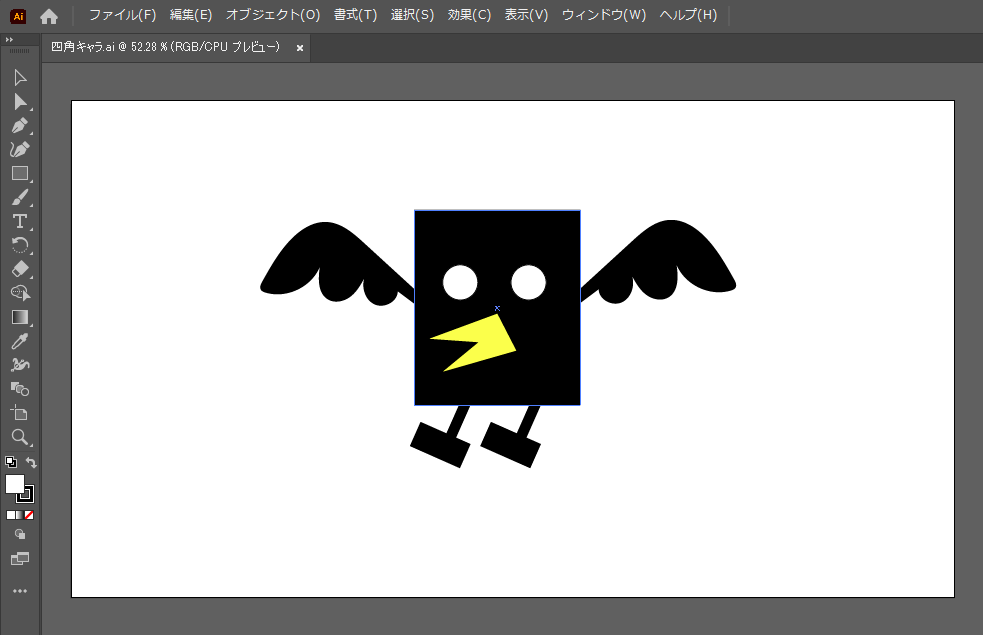Swap fill and stroke colors
Image resolution: width=983 pixels, height=635 pixels.
pos(31,463)
